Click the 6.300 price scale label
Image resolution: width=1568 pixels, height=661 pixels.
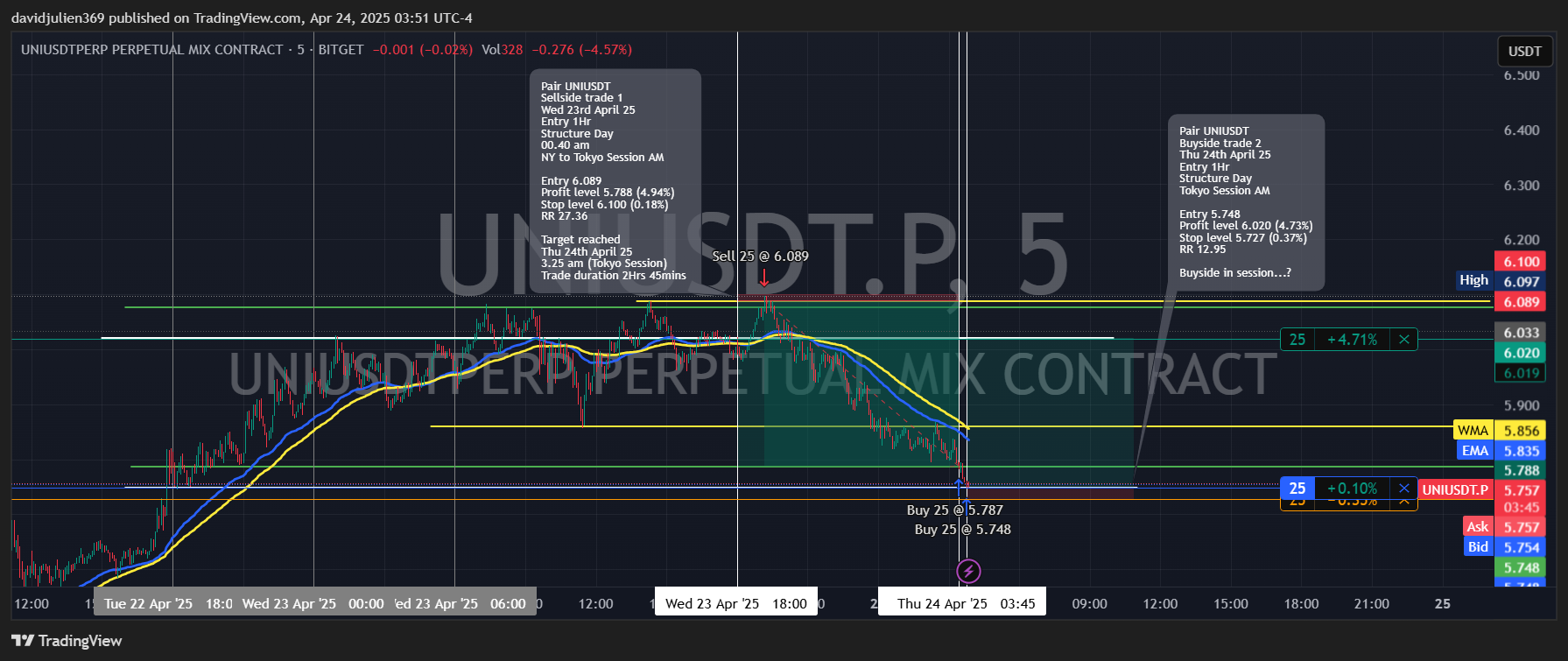click(1522, 186)
